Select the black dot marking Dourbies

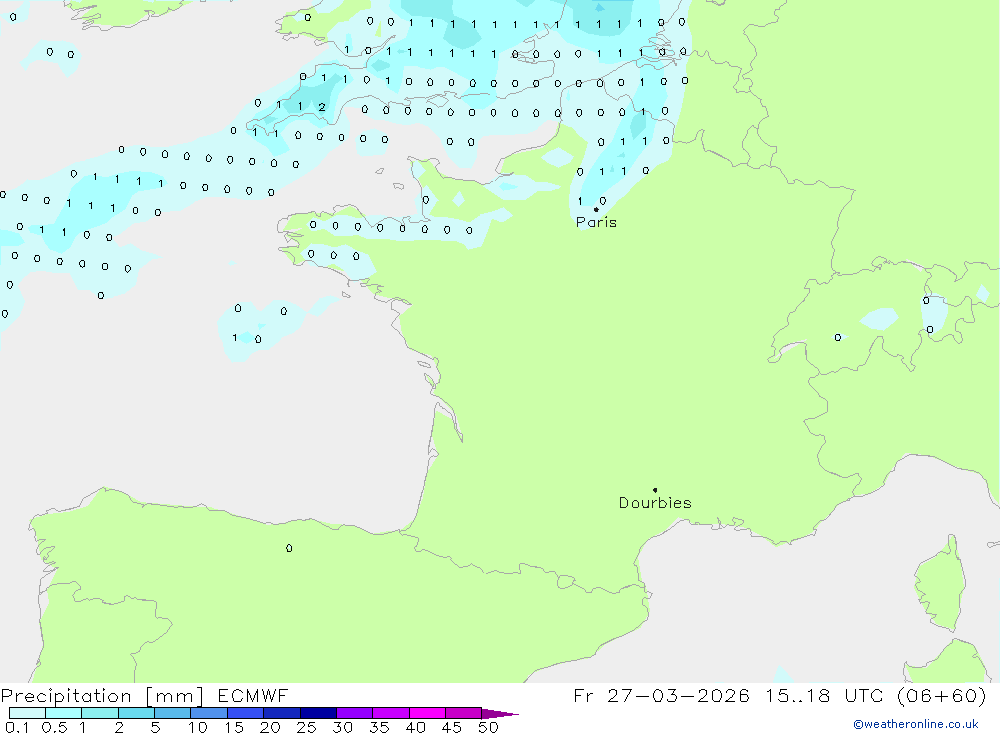click(x=655, y=490)
